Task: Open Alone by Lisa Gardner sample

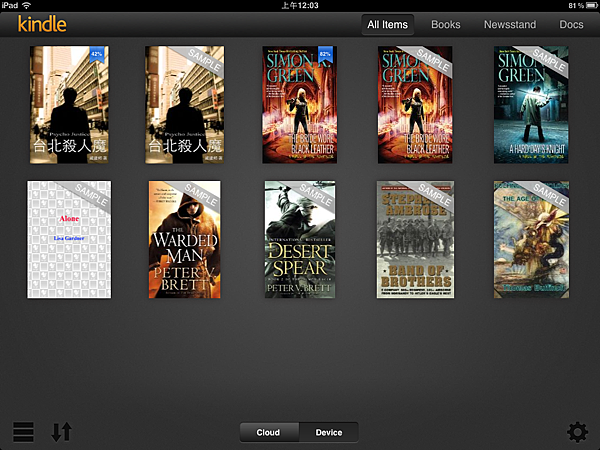Action: click(69, 240)
